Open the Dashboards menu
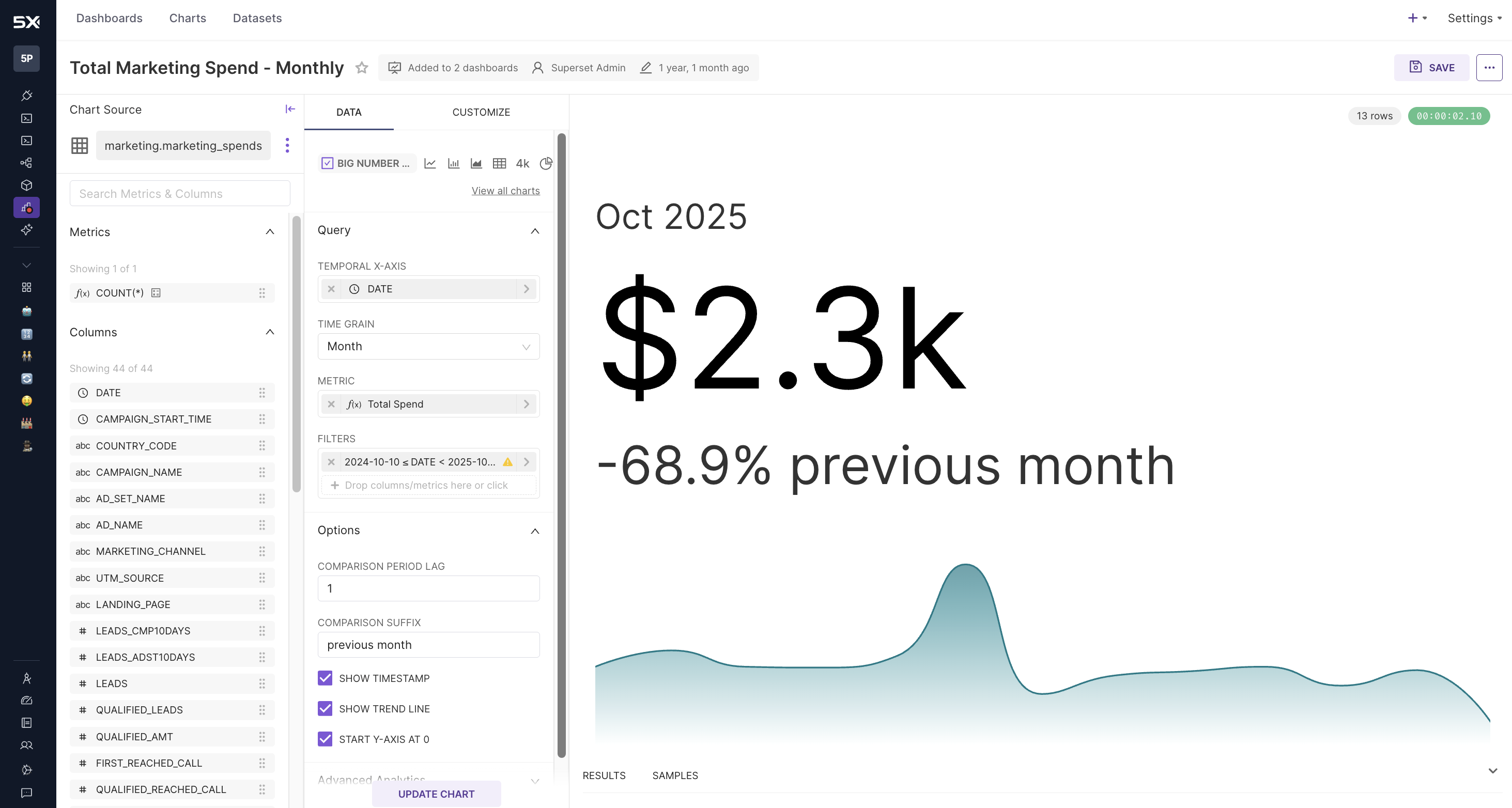Screen dimensions: 1512x808 109,18
